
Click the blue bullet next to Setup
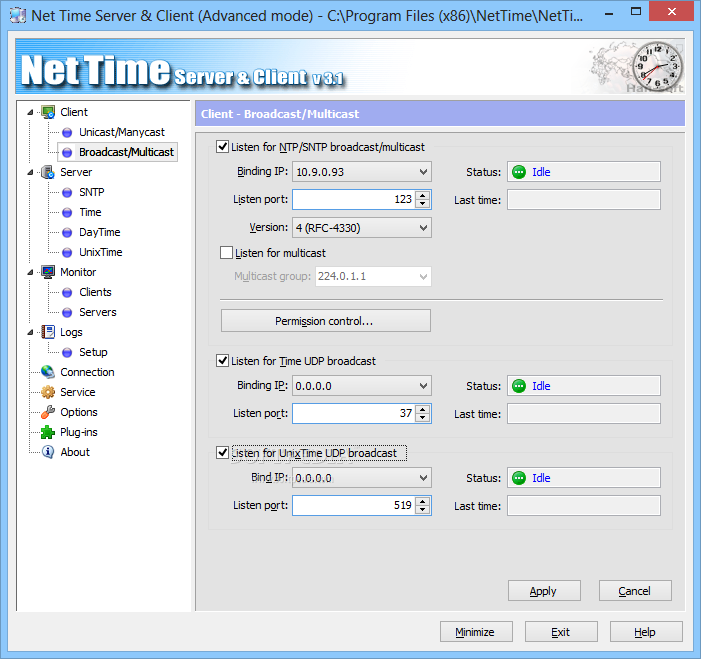click(67, 352)
